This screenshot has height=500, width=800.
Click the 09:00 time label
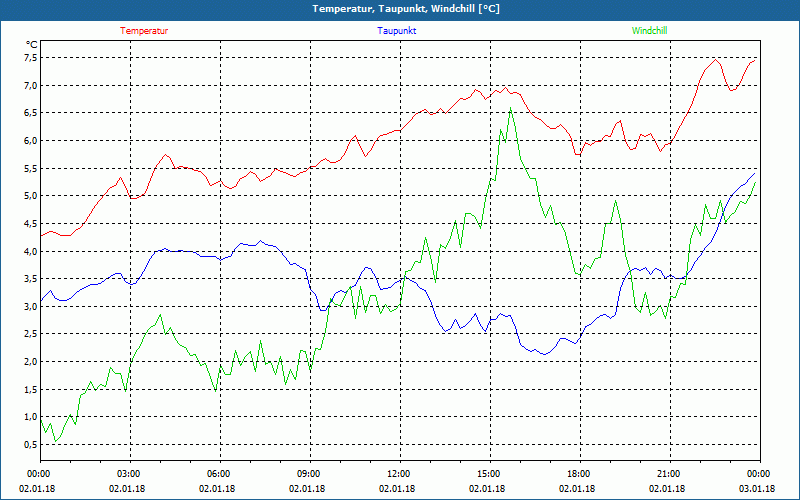tap(310, 474)
